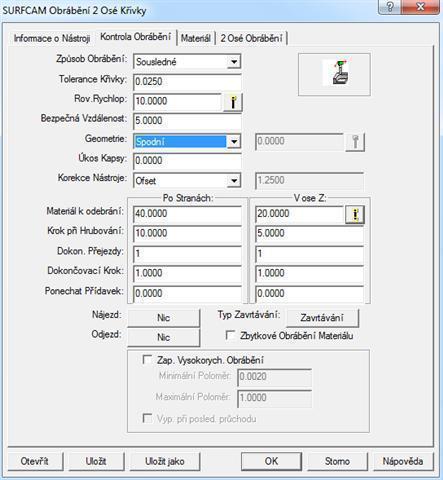Open the Způsob Obrábění dropdown
The image size is (443, 480).
[234, 62]
